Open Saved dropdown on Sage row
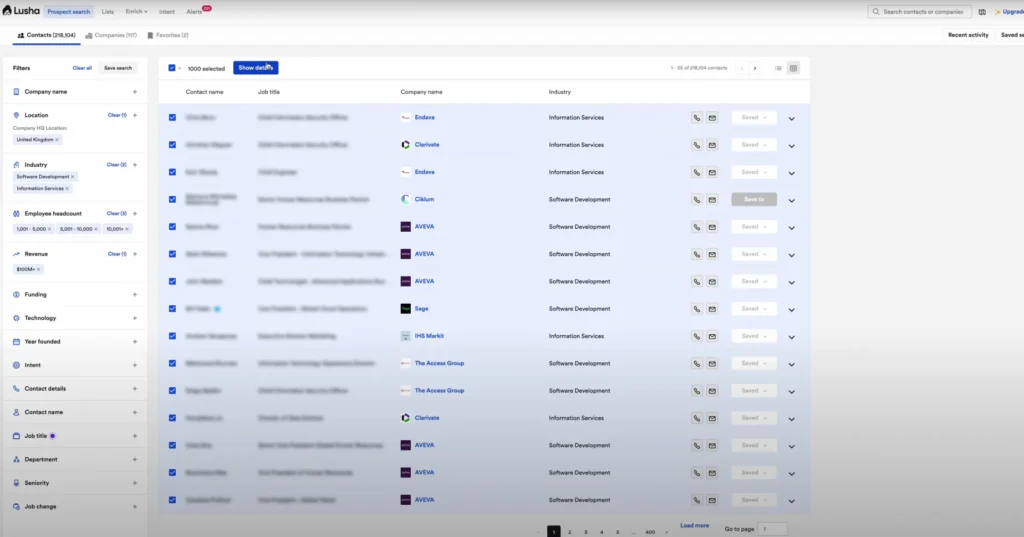This screenshot has height=537, width=1024. click(754, 309)
